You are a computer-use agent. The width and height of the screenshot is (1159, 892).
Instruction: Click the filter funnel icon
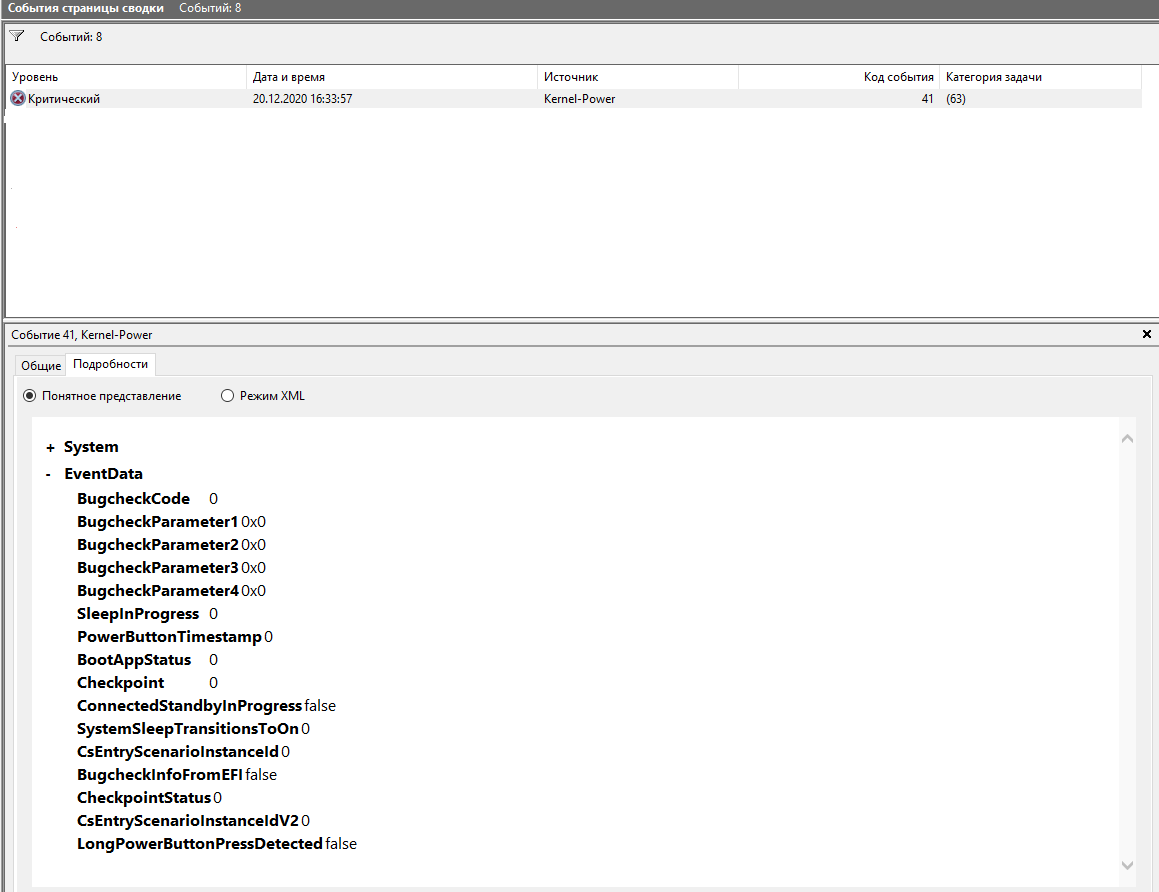[17, 35]
